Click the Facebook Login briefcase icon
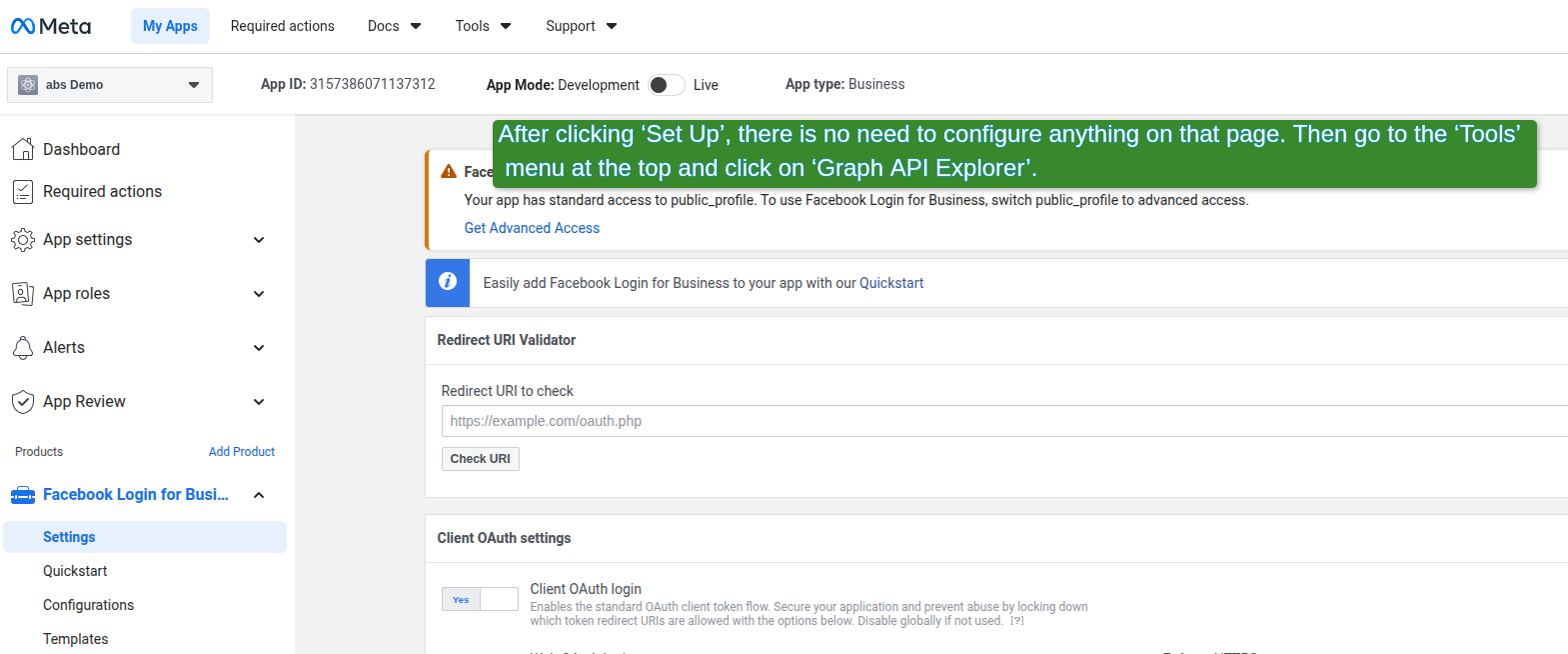Viewport: 1568px width, 654px height. tap(23, 495)
